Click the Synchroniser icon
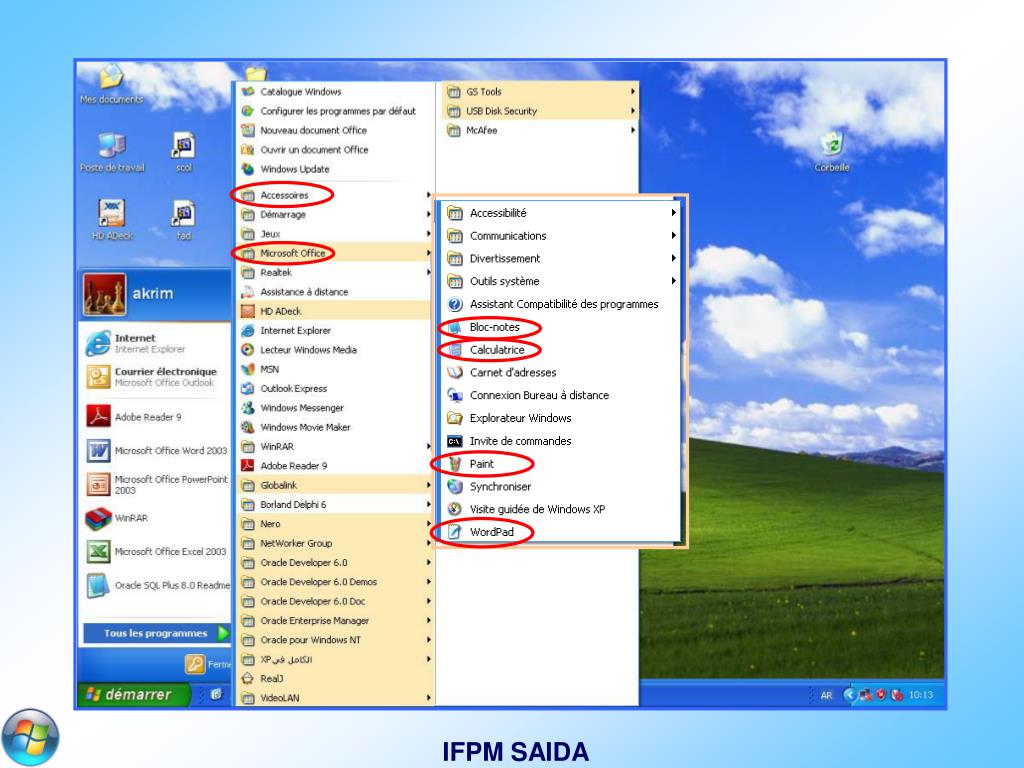Image resolution: width=1024 pixels, height=768 pixels. pos(455,487)
